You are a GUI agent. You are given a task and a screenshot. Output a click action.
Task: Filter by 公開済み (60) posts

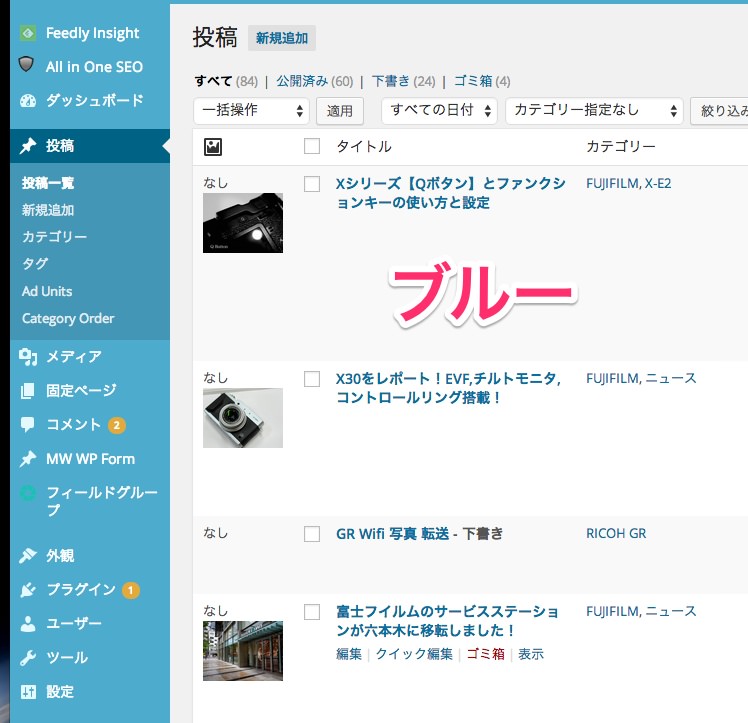coord(315,82)
